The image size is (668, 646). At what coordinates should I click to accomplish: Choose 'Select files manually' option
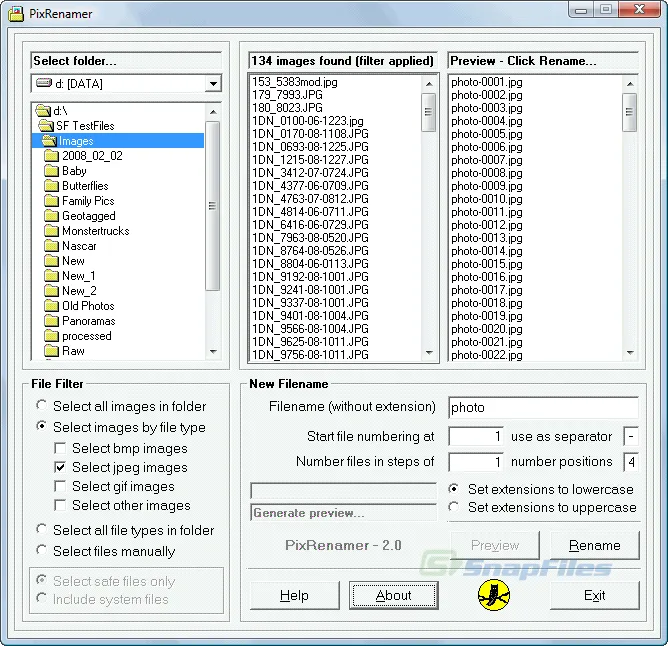[x=41, y=550]
